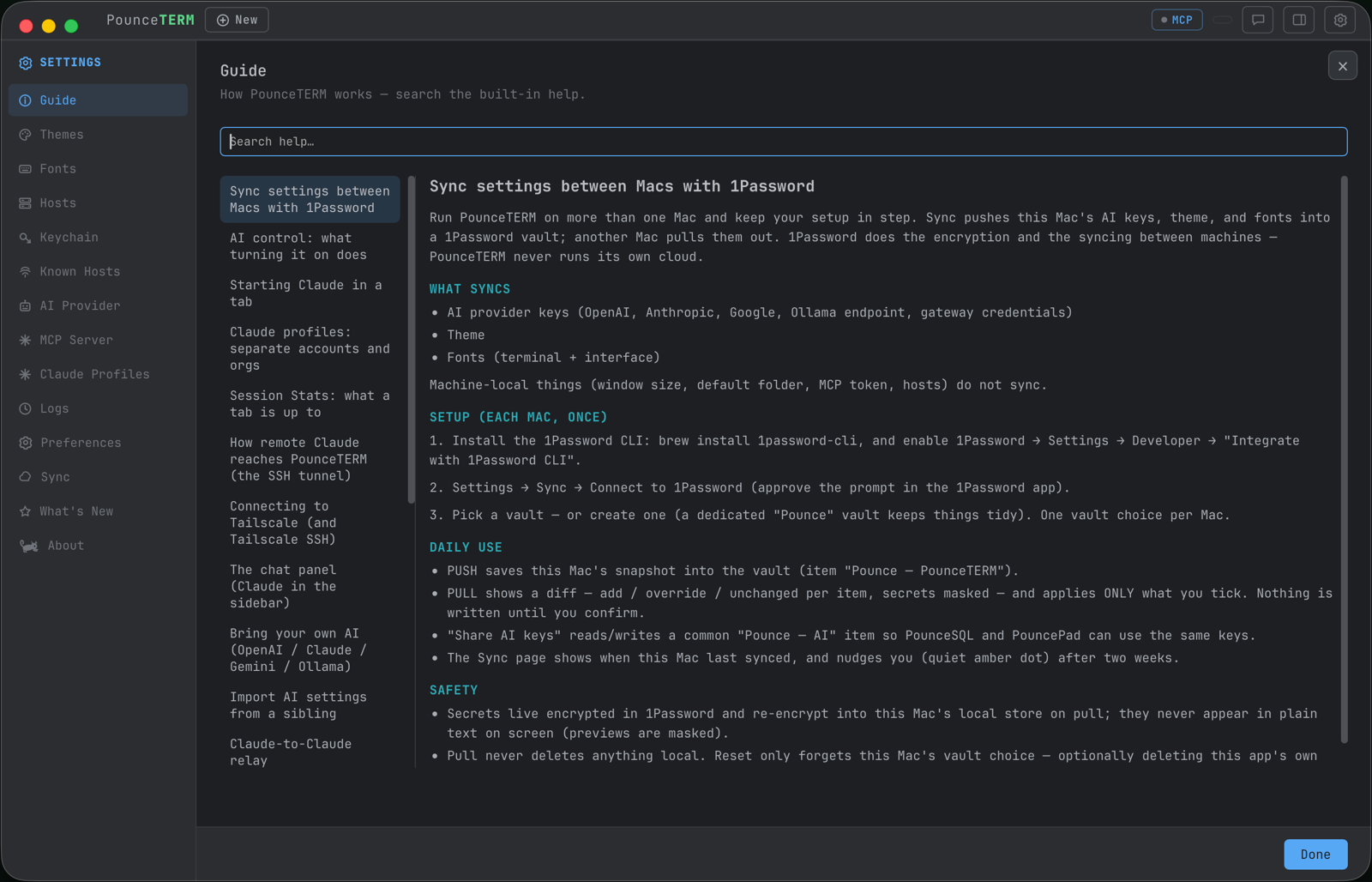Click the Done button
Screen dimensions: 1372x882
[x=1315, y=855]
